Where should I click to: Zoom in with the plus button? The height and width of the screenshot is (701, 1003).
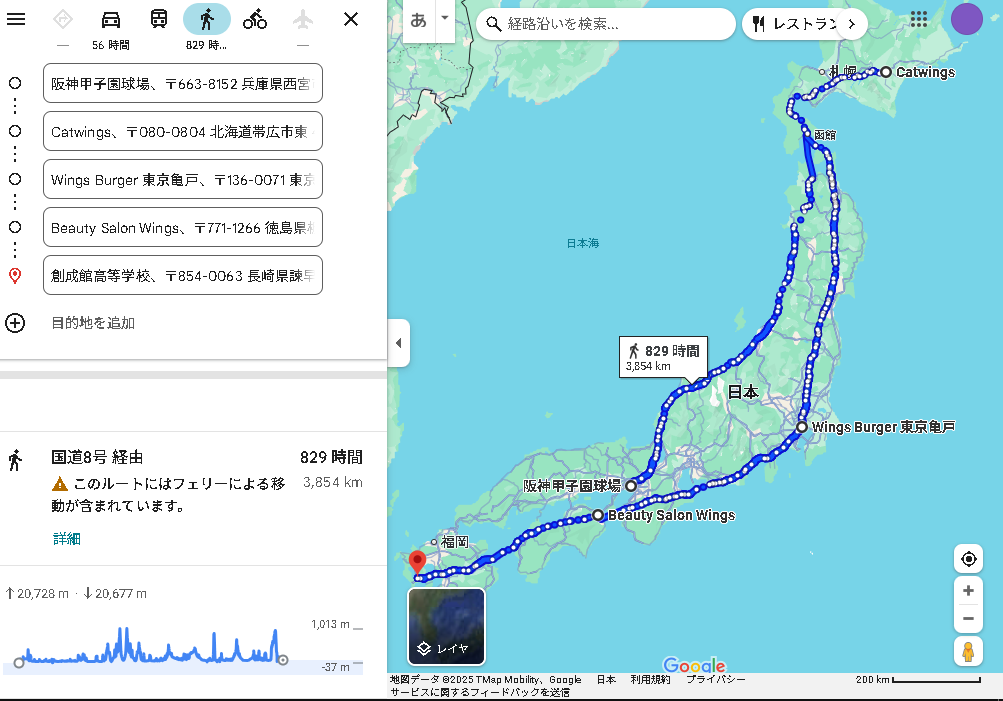pyautogui.click(x=968, y=590)
